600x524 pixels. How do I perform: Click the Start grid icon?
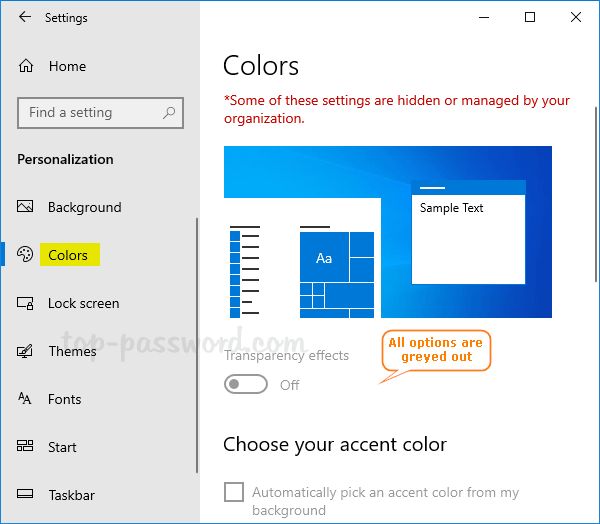[26, 447]
